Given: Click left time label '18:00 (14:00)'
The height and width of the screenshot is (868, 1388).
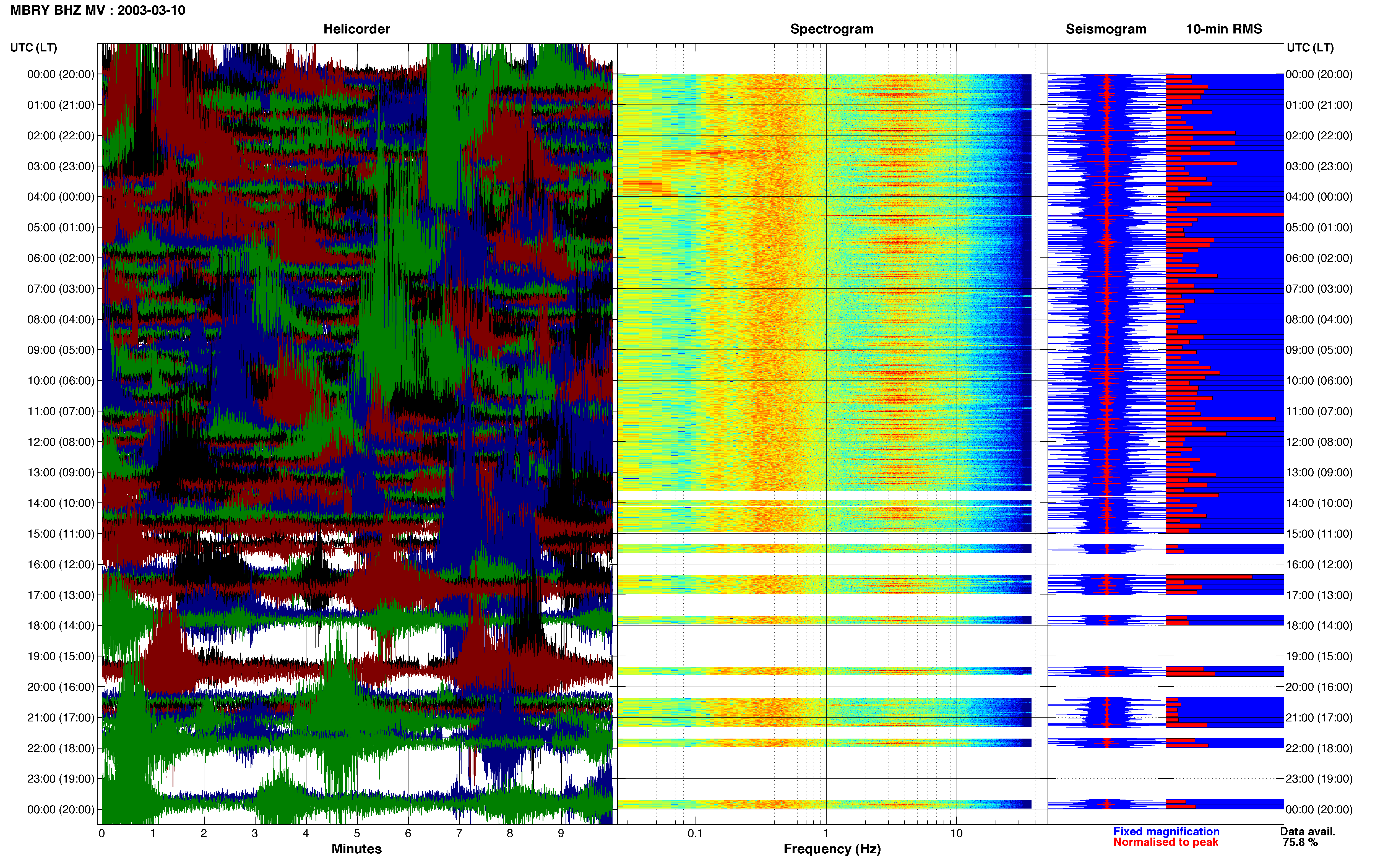Looking at the screenshot, I should [x=61, y=626].
